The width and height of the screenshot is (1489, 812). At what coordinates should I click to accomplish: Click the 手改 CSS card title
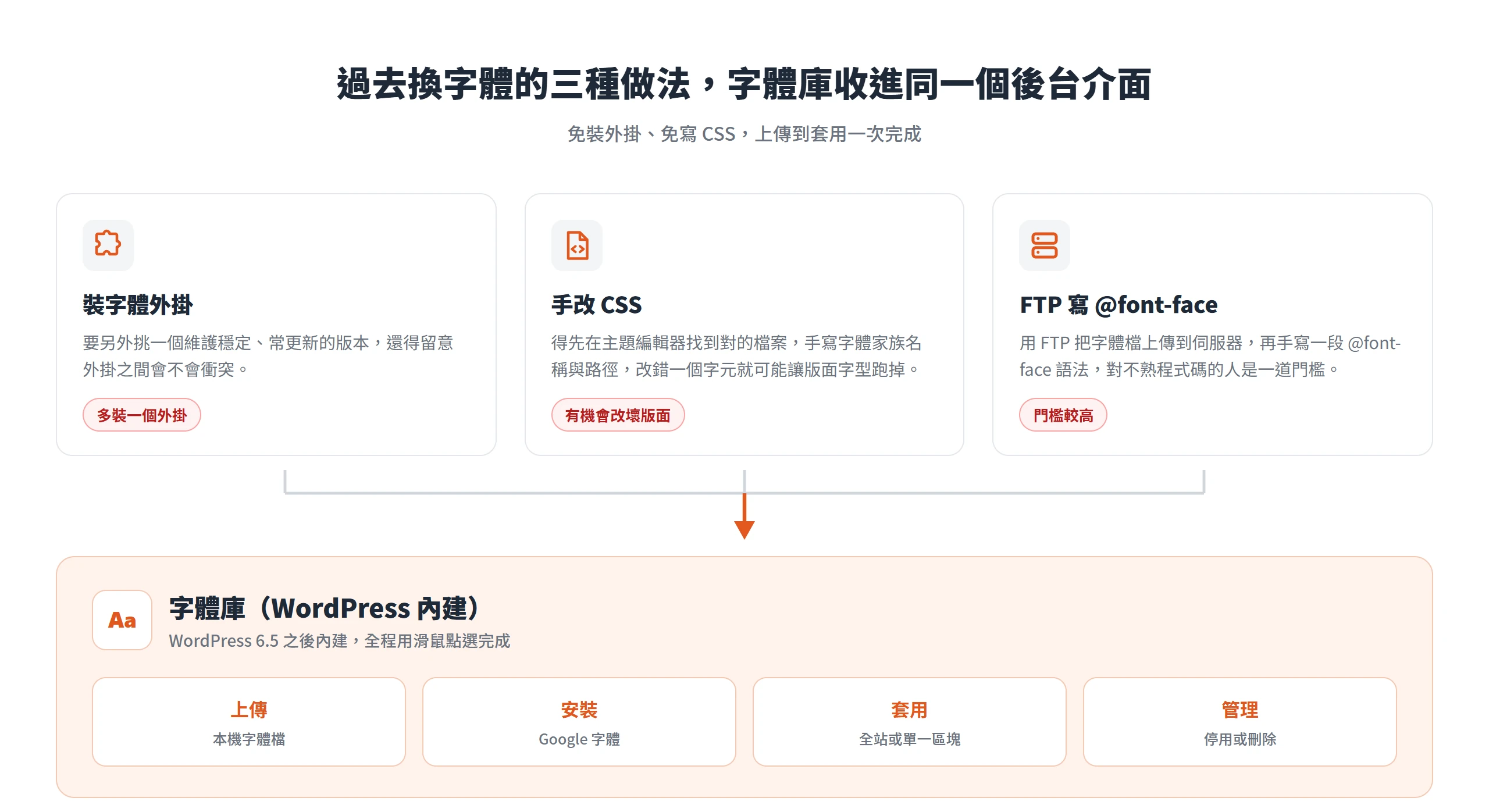coord(597,305)
